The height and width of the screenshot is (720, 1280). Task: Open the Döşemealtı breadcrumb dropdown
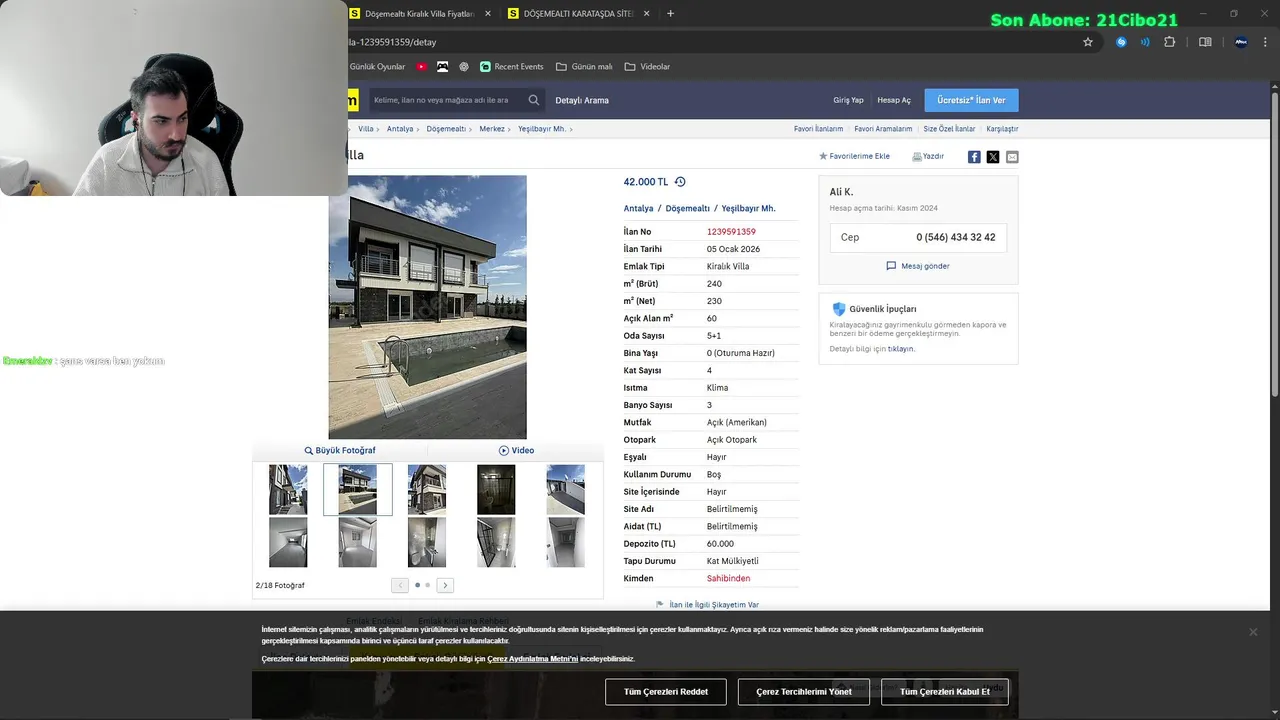447,129
